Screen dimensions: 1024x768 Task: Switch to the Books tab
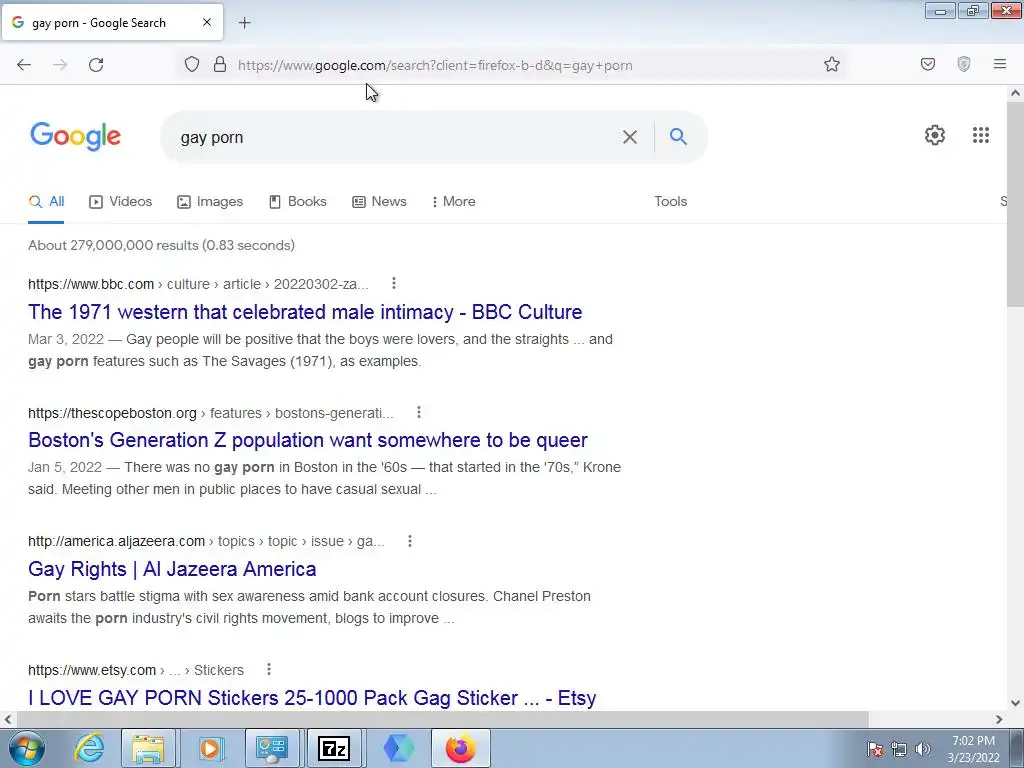pos(298,202)
